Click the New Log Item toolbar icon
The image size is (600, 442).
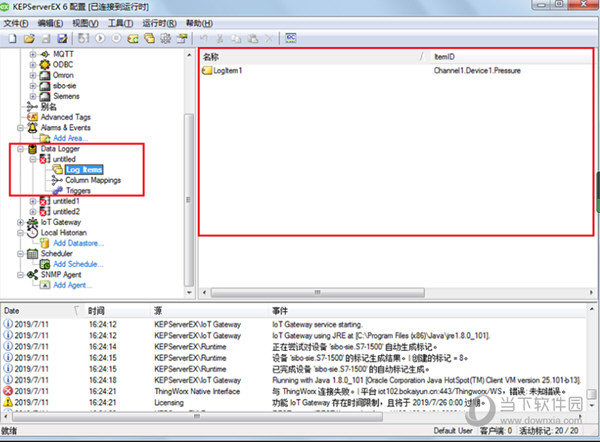pos(133,38)
